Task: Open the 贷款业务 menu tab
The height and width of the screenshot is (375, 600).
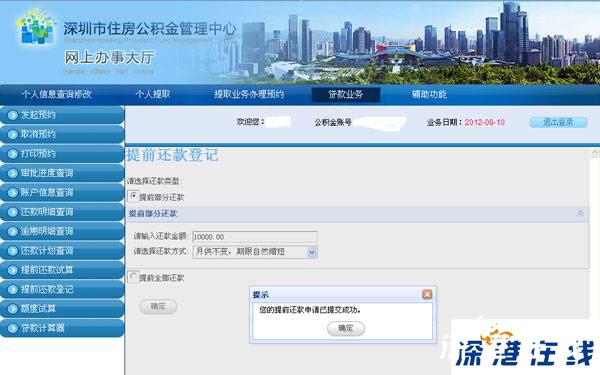Action: click(346, 94)
